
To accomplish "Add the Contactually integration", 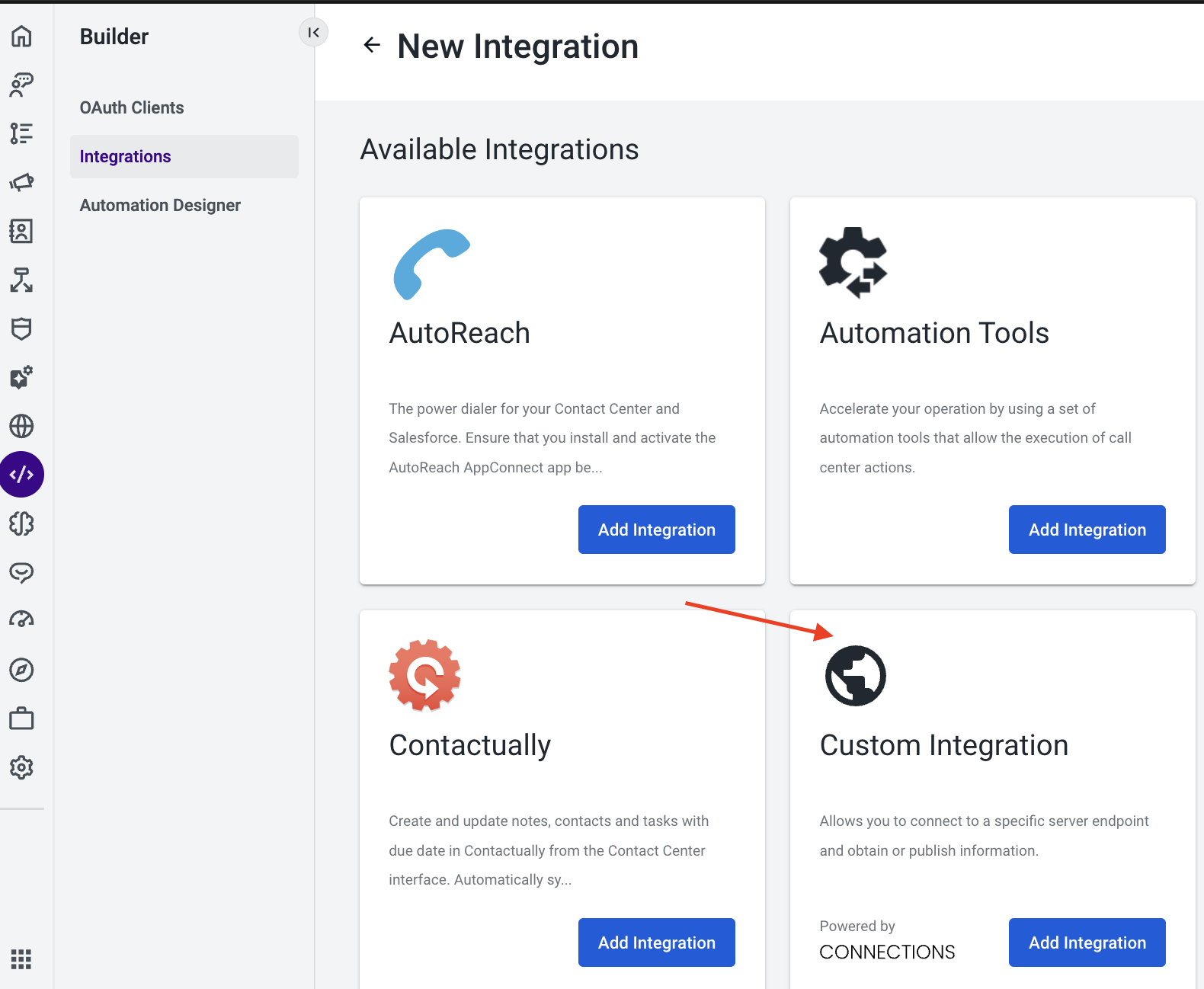I will click(x=657, y=943).
